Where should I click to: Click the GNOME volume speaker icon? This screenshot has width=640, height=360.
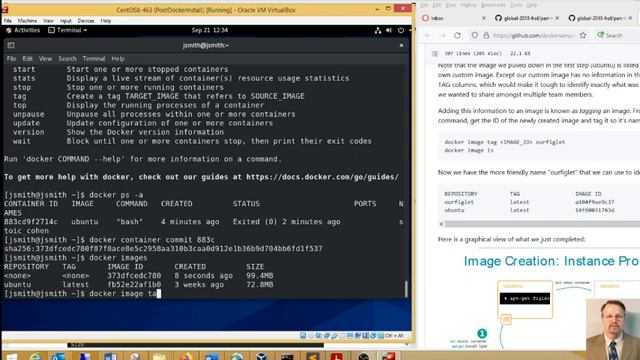tap(389, 30)
